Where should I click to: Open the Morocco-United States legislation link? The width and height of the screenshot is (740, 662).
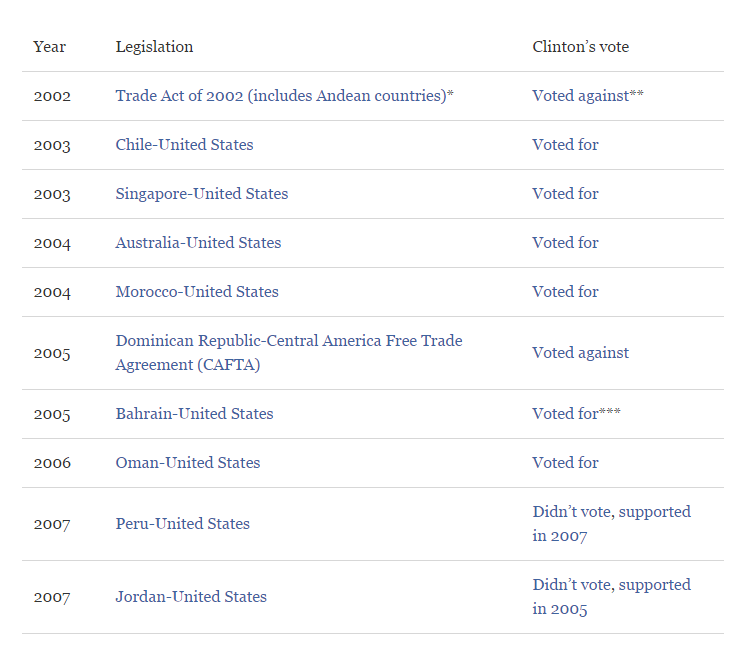pos(197,292)
